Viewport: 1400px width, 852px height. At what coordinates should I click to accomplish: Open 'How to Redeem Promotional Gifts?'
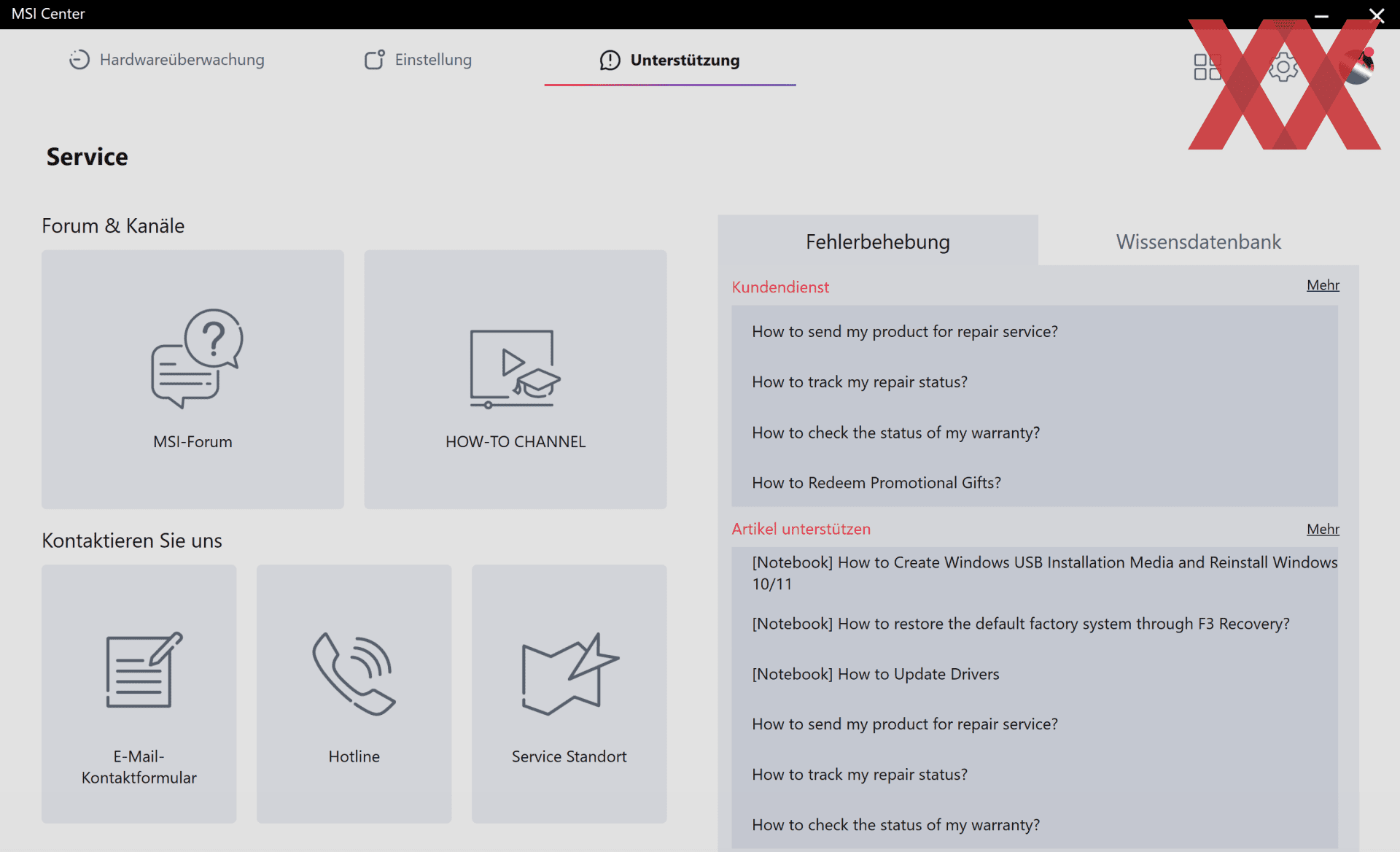tap(876, 483)
